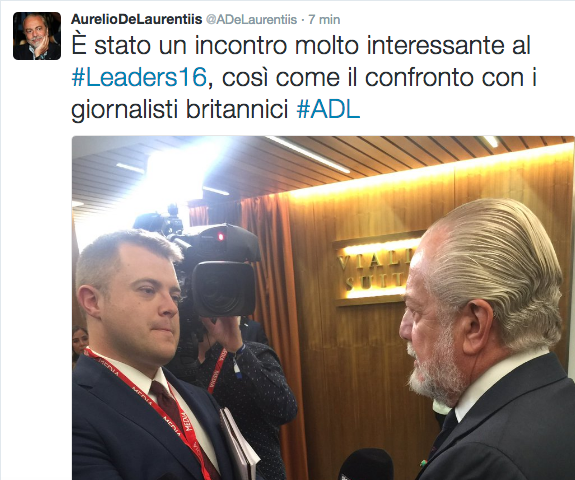Click the red recording light on the camera
The height and width of the screenshot is (480, 575).
221,237
